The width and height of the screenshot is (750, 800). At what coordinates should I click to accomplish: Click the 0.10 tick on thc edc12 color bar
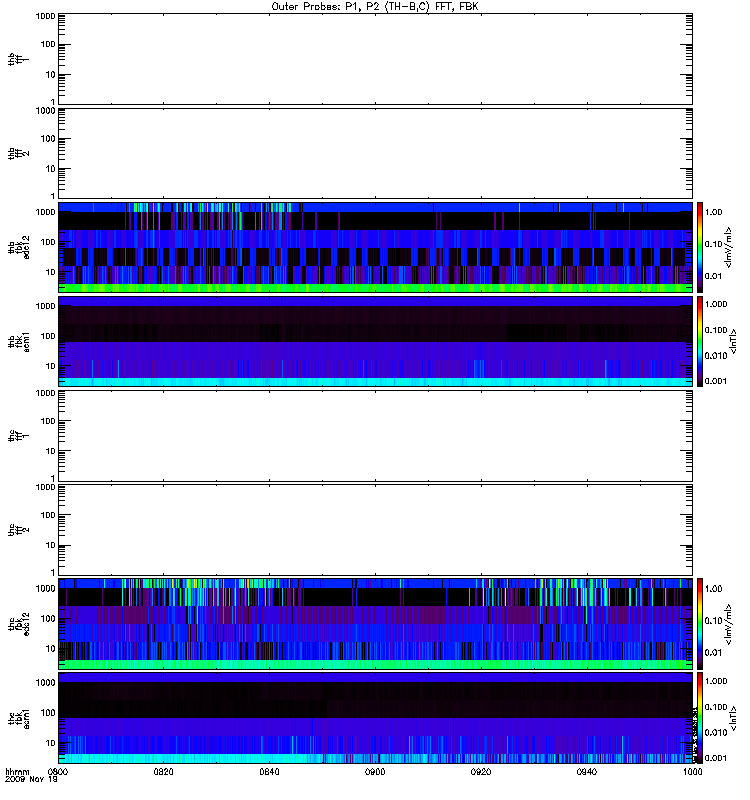tap(713, 620)
